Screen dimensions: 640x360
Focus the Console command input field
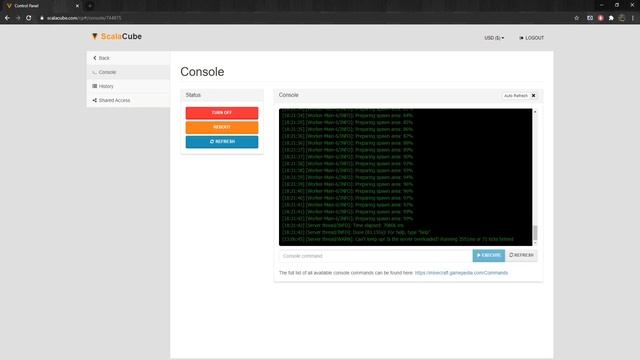[x=376, y=256]
